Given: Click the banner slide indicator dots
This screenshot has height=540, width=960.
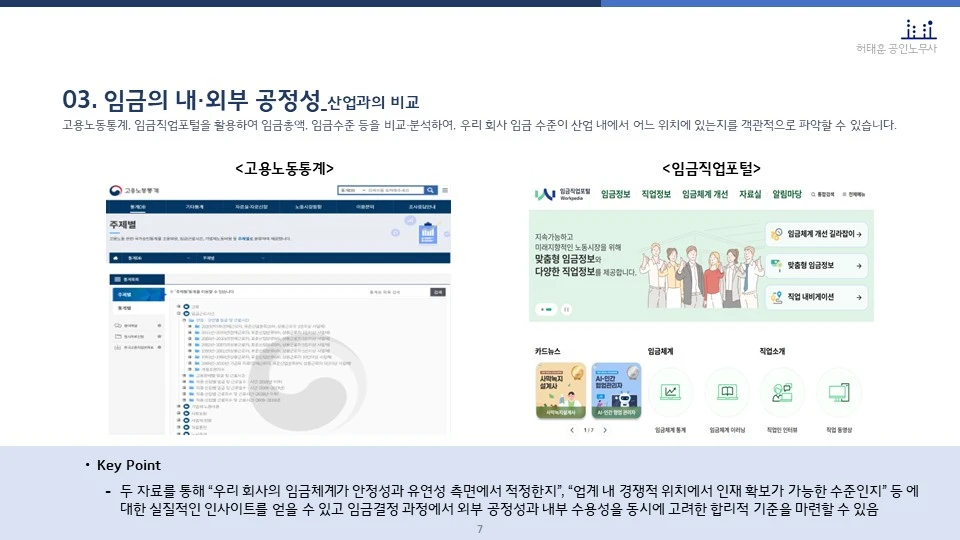Looking at the screenshot, I should point(546,309).
